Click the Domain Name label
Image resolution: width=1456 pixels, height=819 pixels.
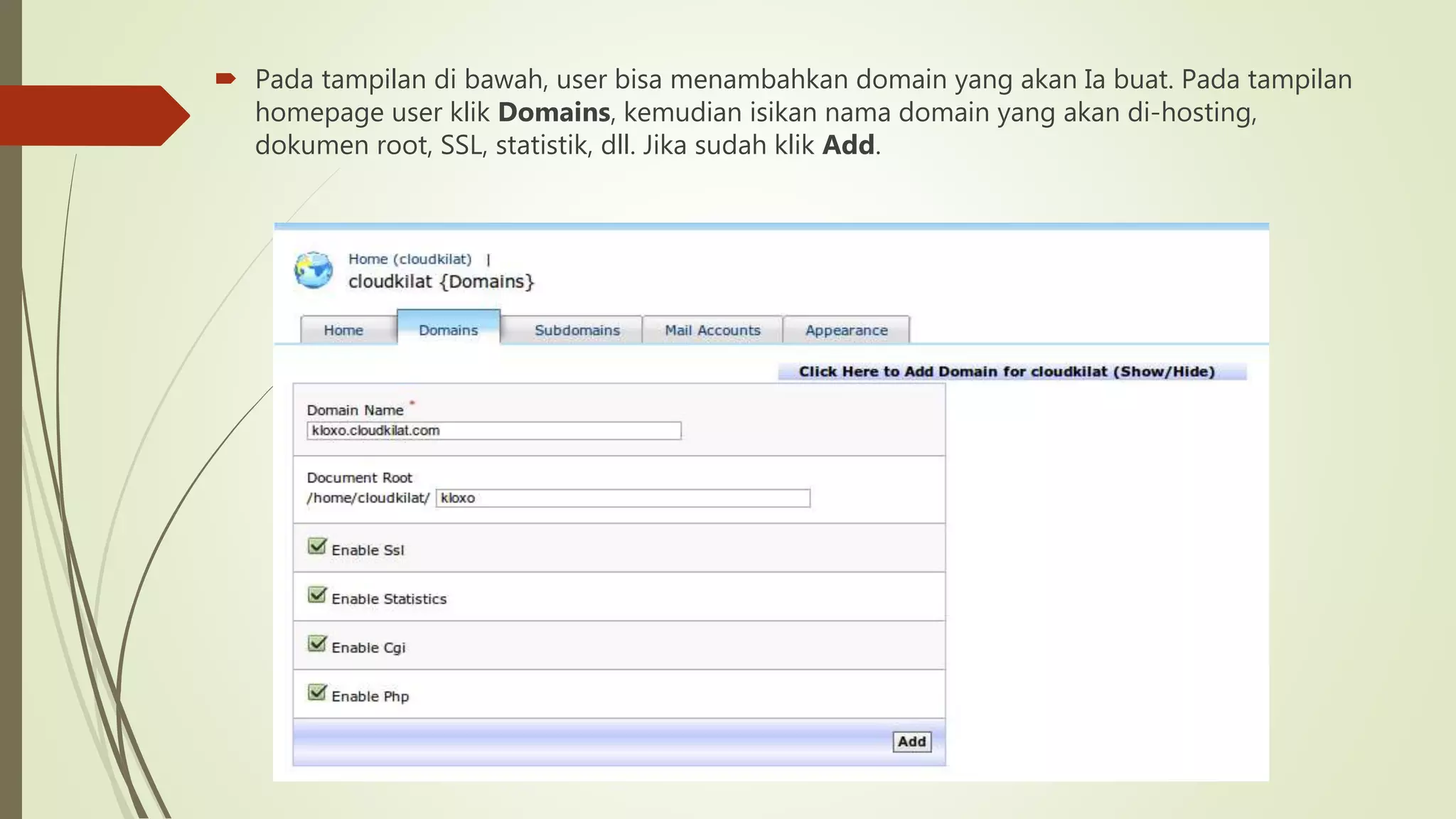coord(355,410)
